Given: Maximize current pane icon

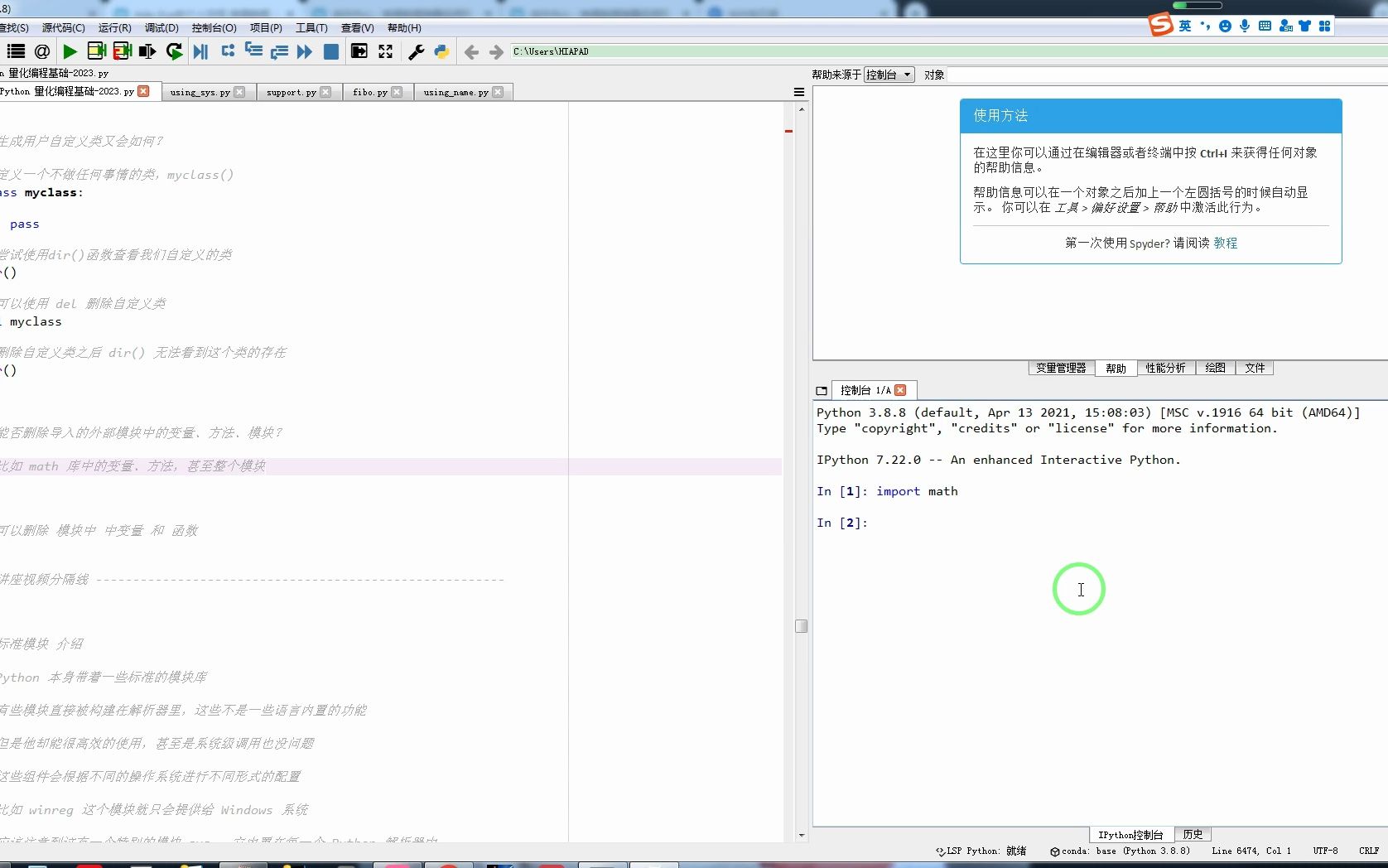Looking at the screenshot, I should click(x=359, y=51).
